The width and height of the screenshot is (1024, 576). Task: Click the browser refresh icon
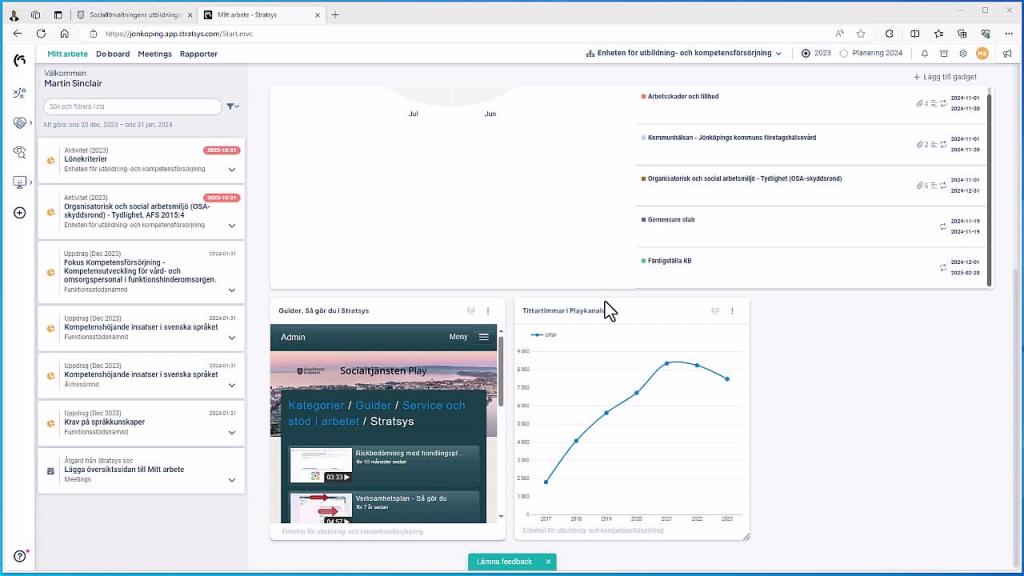[x=41, y=33]
